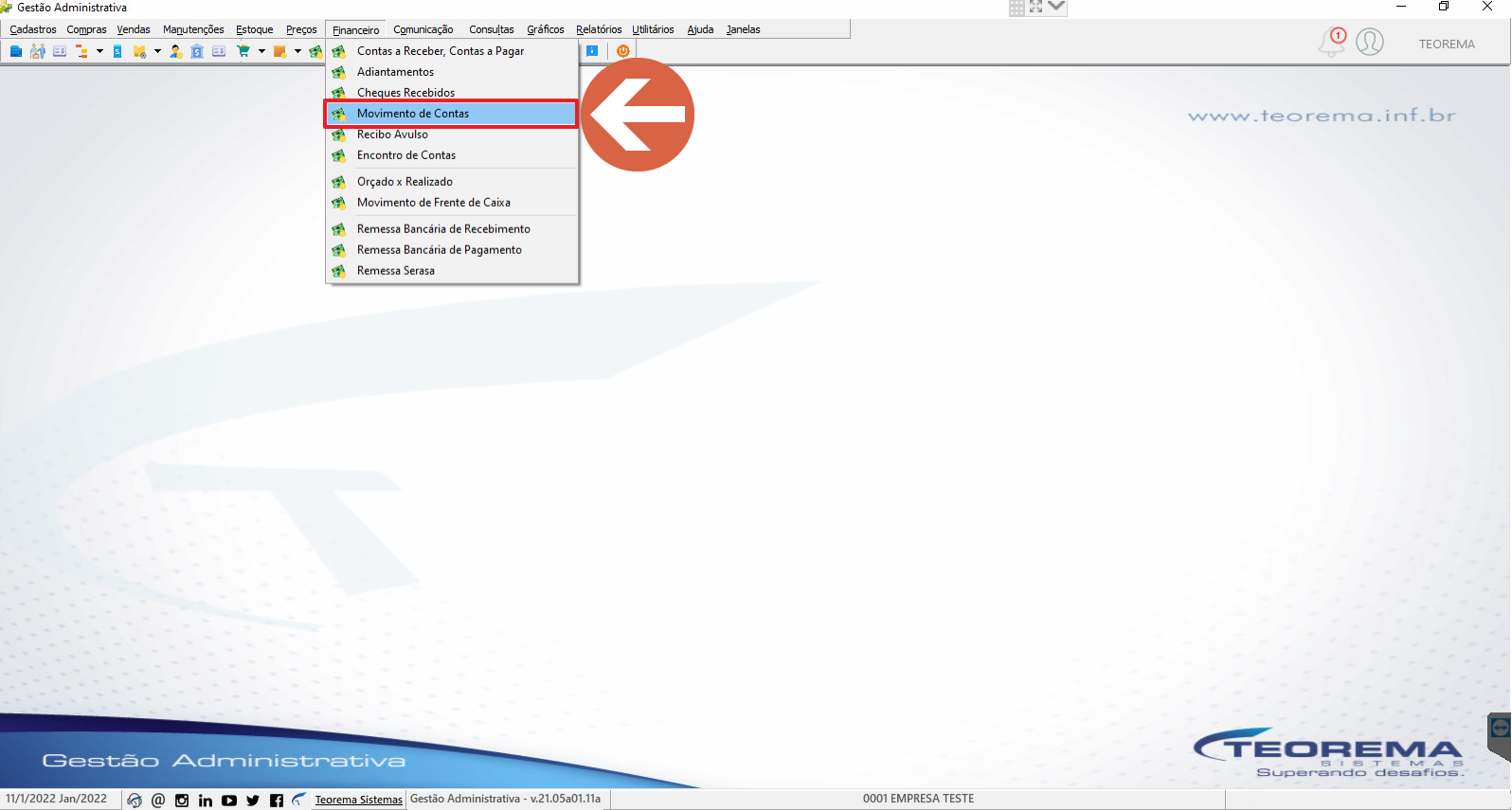Open the Relatórios menu
1512x810 pixels.
(599, 29)
